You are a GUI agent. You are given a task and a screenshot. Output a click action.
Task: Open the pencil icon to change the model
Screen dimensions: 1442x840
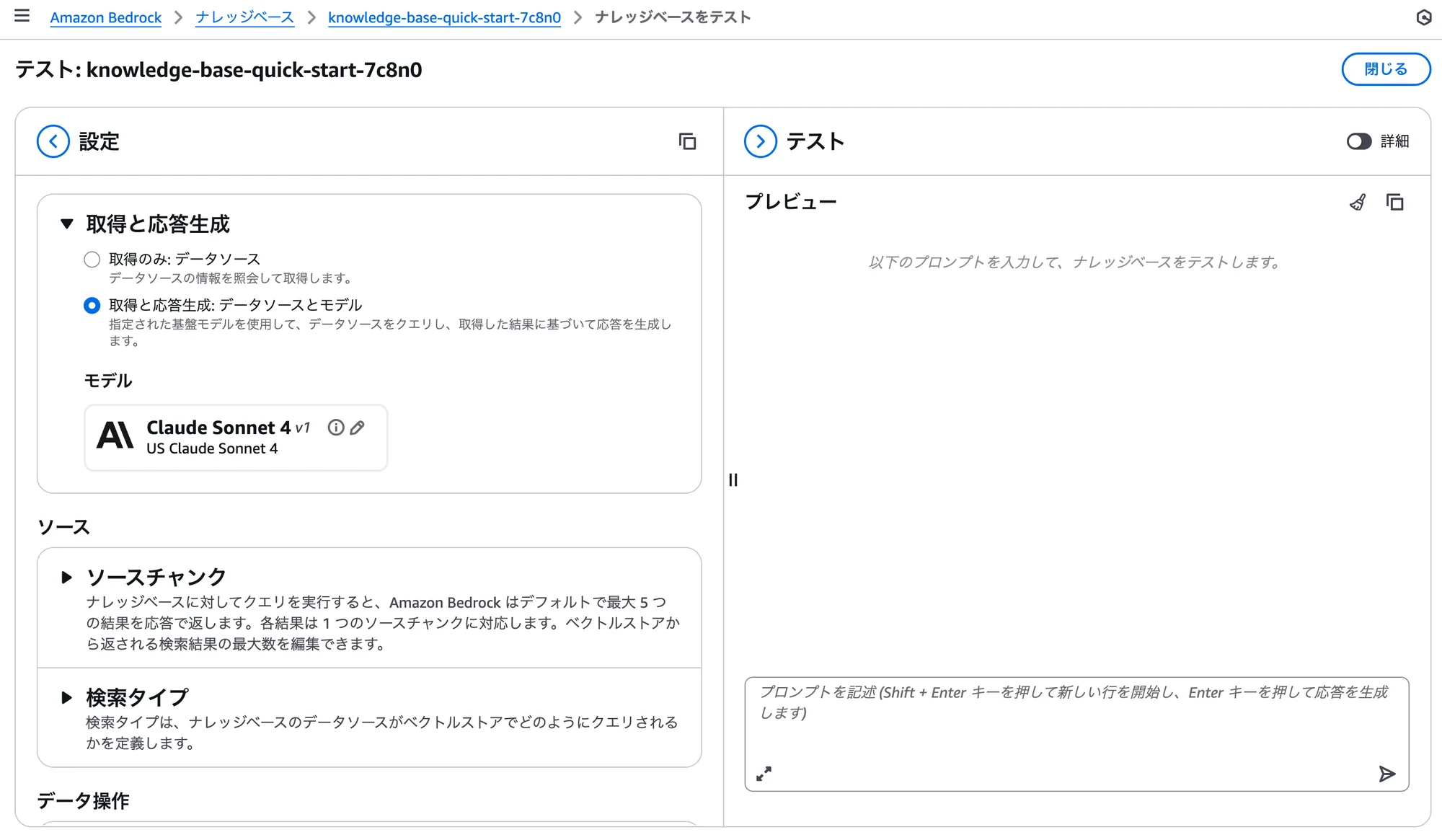358,428
